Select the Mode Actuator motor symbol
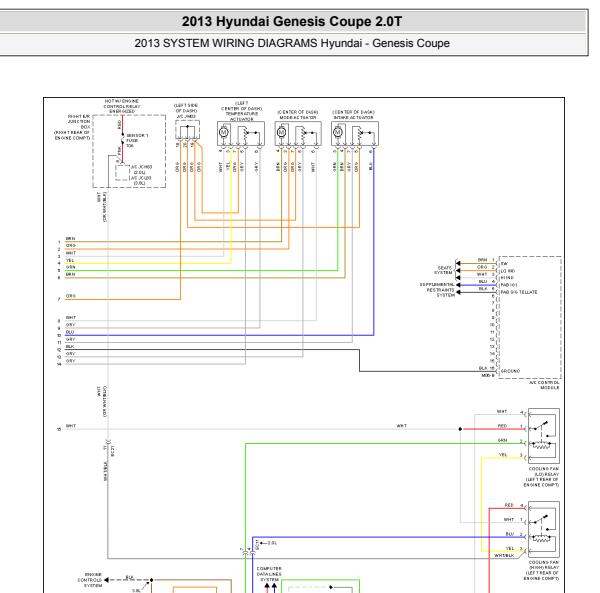 pyautogui.click(x=281, y=132)
